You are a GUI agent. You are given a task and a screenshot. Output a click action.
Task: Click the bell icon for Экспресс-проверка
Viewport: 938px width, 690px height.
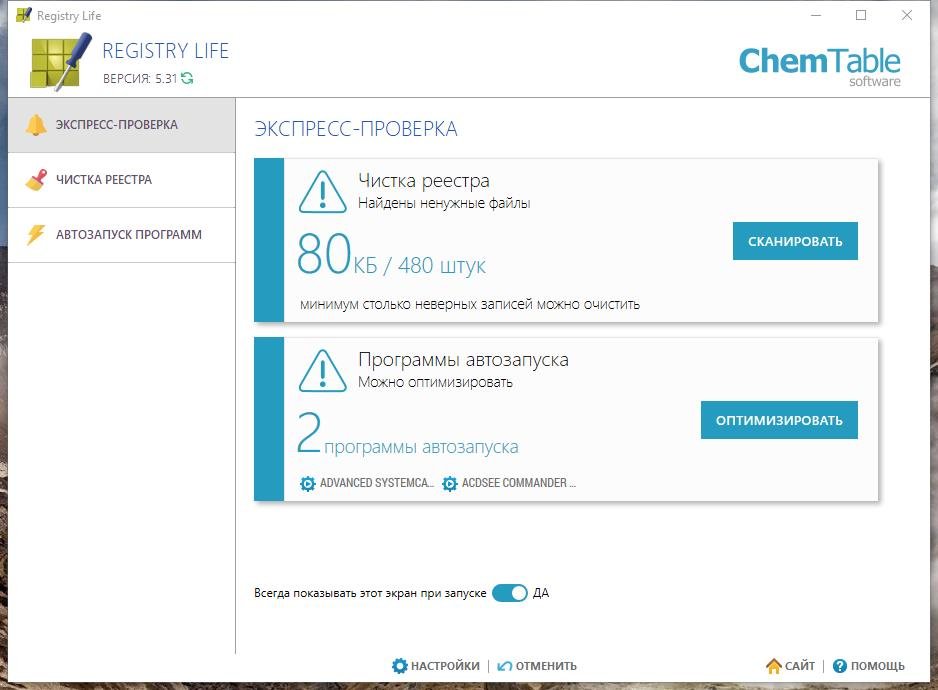(36, 125)
